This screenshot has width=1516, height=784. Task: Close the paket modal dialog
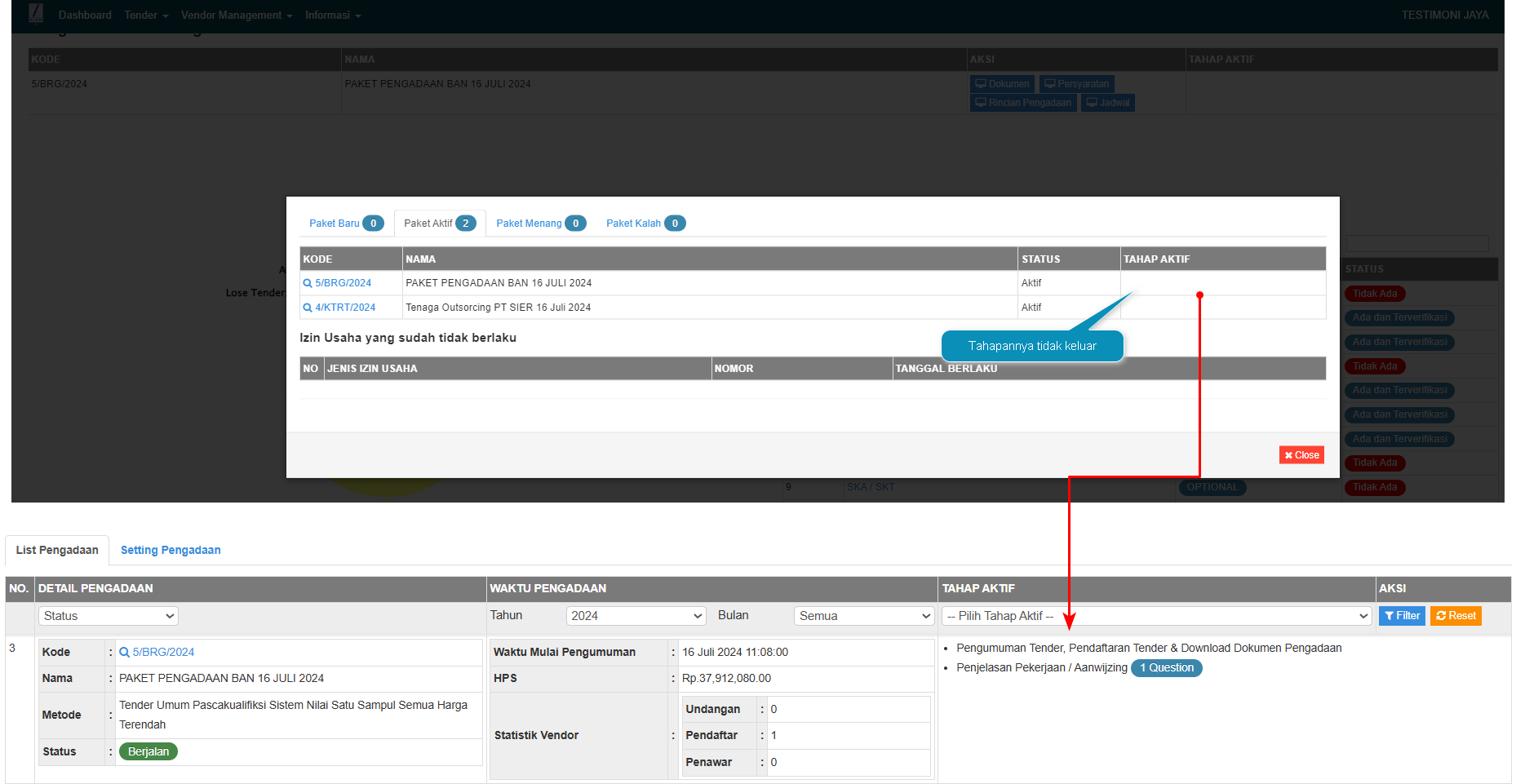[1301, 455]
